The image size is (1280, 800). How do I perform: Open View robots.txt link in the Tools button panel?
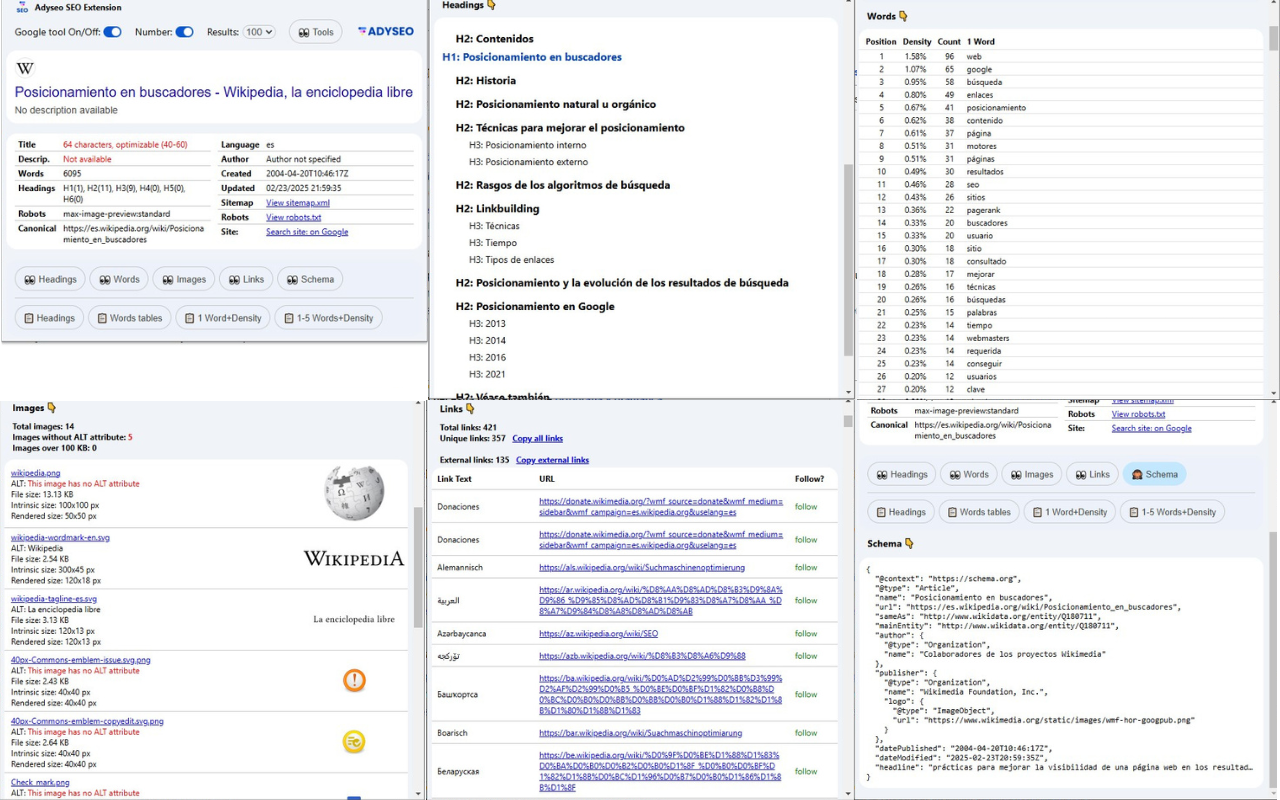[x=293, y=217]
